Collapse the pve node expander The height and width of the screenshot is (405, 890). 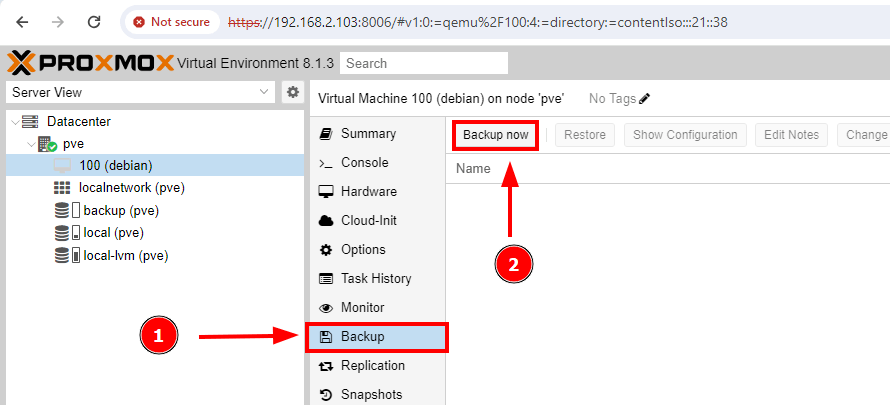click(x=30, y=144)
